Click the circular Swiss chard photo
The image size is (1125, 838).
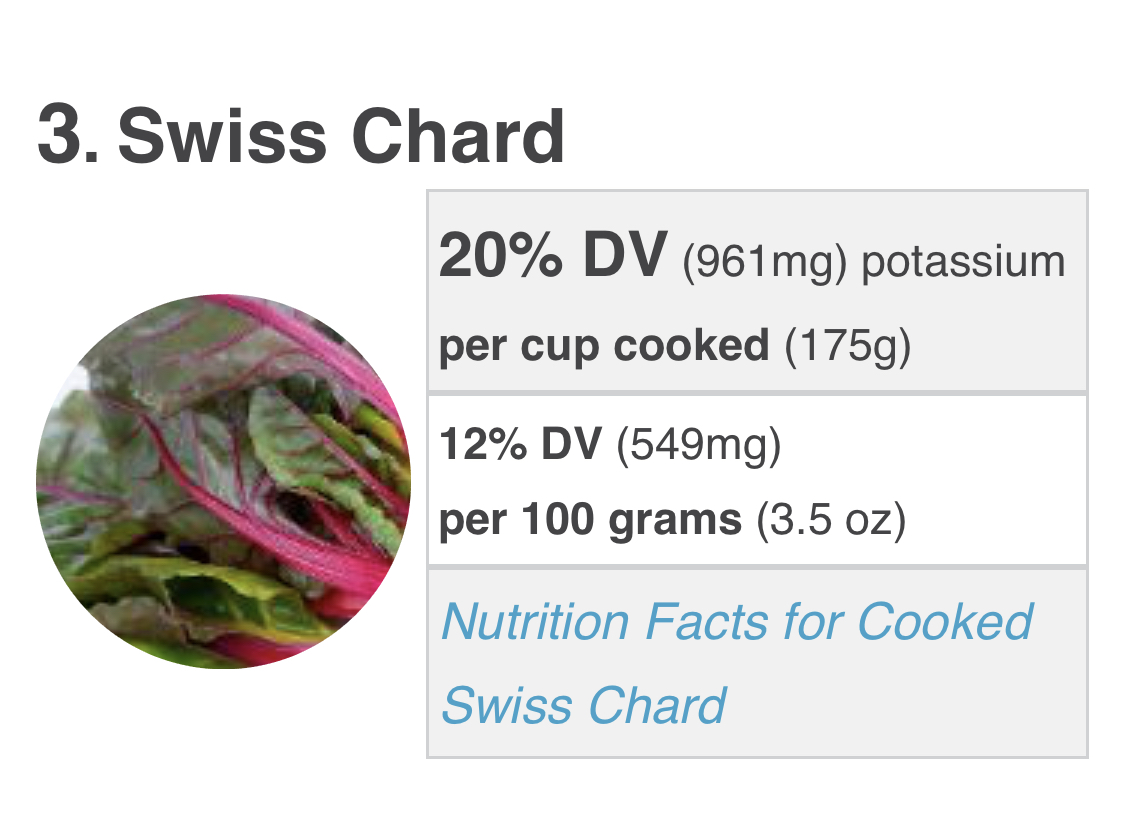pyautogui.click(x=223, y=481)
